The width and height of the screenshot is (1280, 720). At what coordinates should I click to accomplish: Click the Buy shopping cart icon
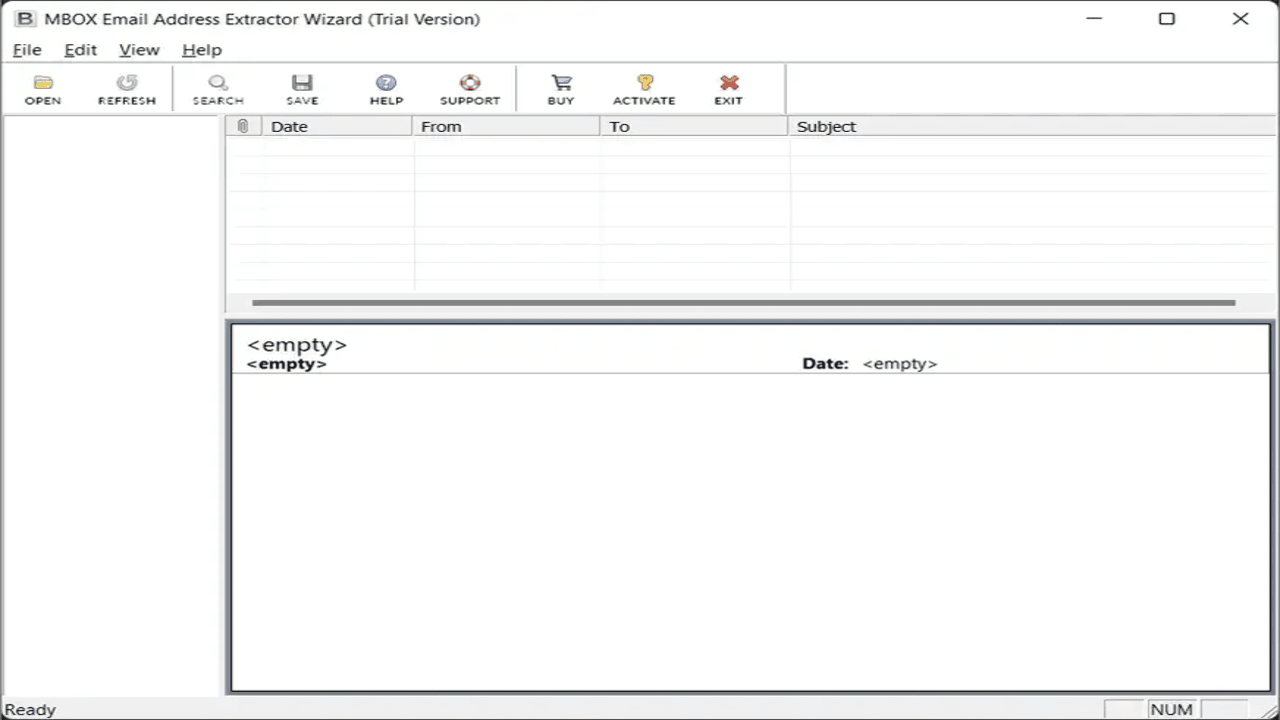pos(561,83)
